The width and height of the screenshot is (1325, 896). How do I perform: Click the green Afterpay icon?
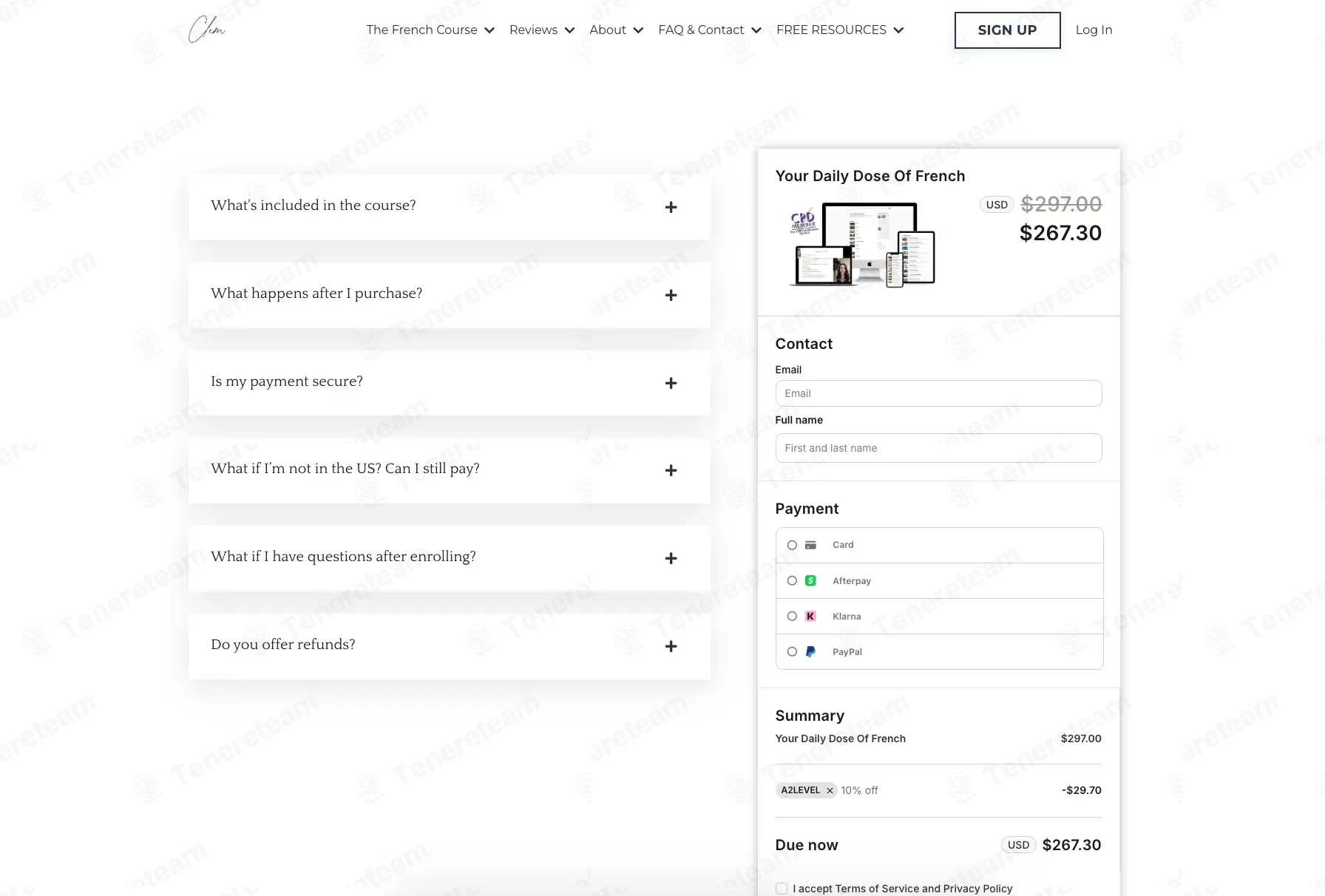click(810, 580)
